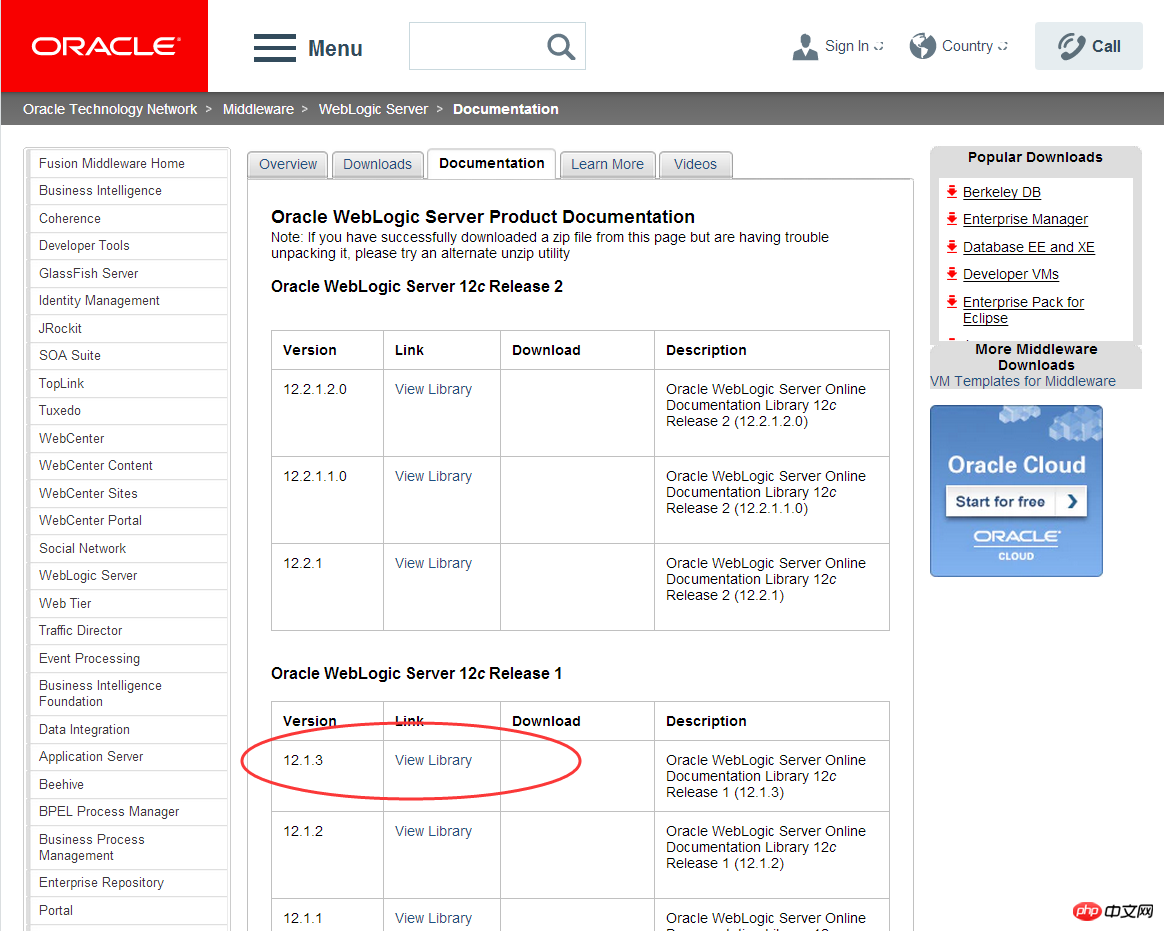The height and width of the screenshot is (931, 1164).
Task: Switch to the Overview tab
Action: click(288, 164)
